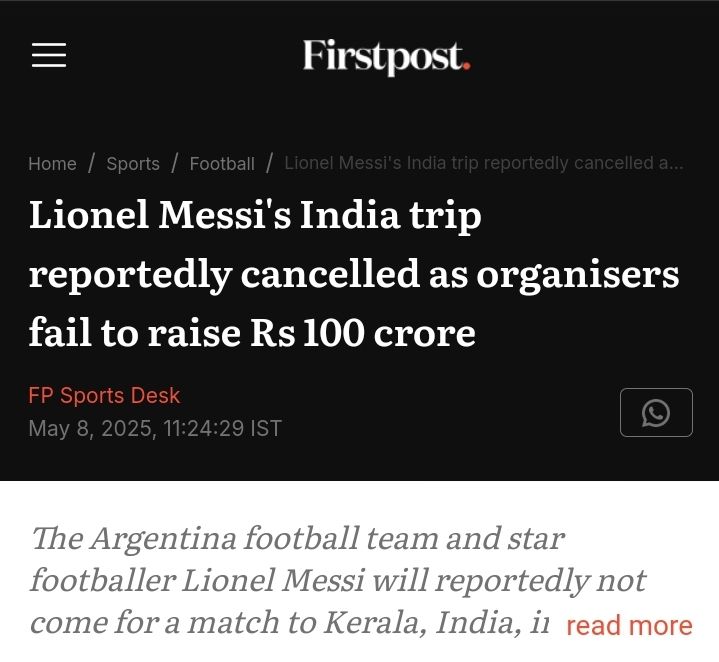The image size is (719, 662).
Task: Click the slash separator after Sports
Action: 175,163
